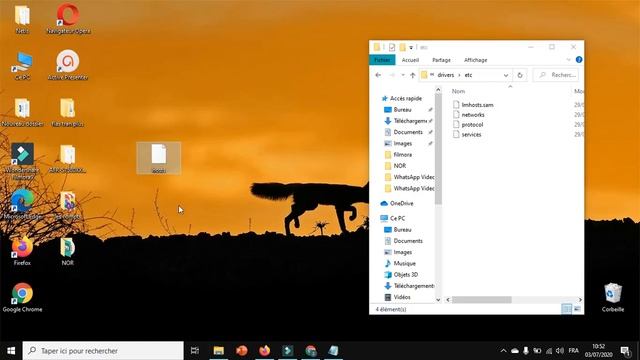Open the Navigateur Opera desktop shortcut
This screenshot has height=360, width=640.
pyautogui.click(x=68, y=18)
